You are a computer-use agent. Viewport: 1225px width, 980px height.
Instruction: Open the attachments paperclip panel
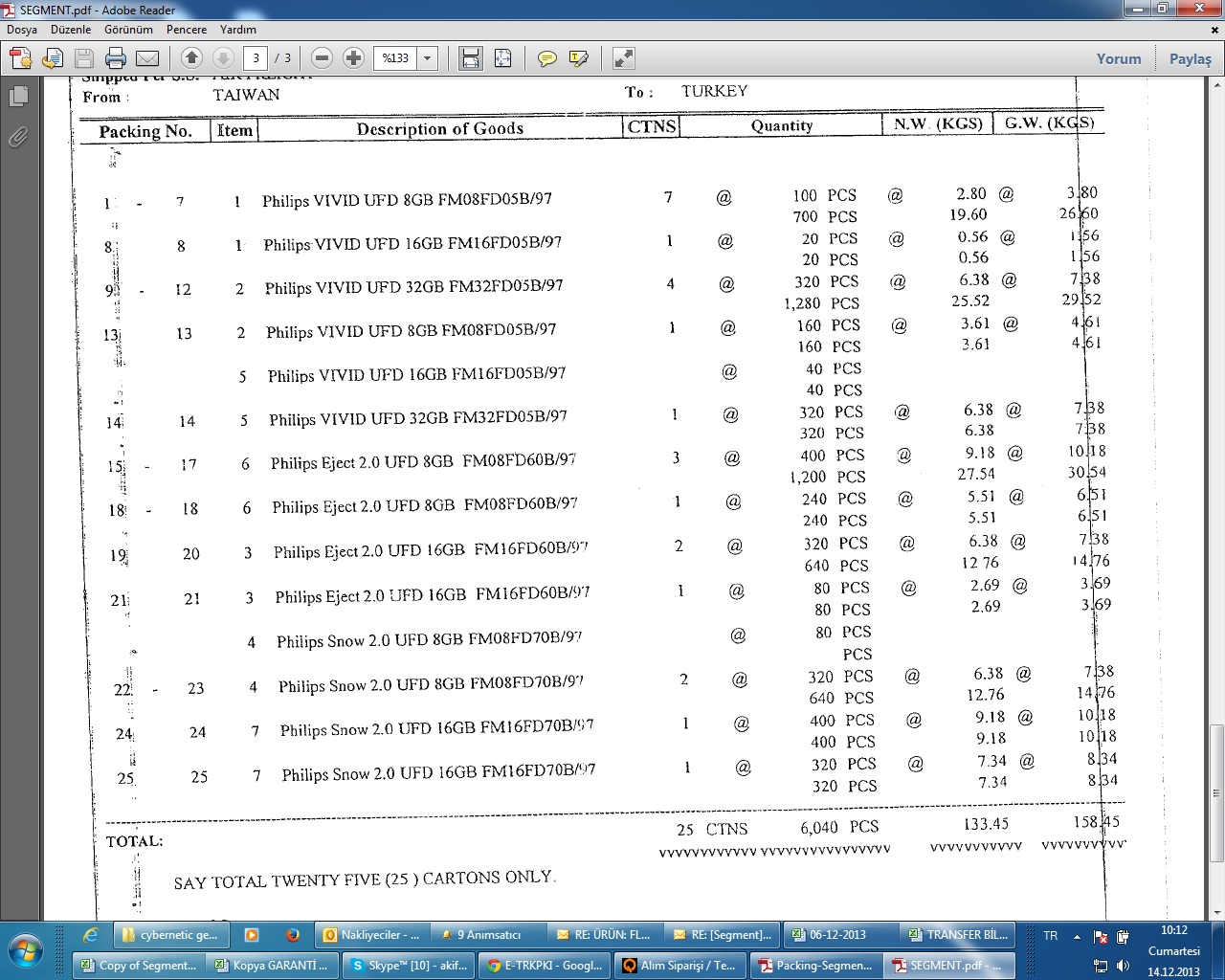pyautogui.click(x=17, y=137)
